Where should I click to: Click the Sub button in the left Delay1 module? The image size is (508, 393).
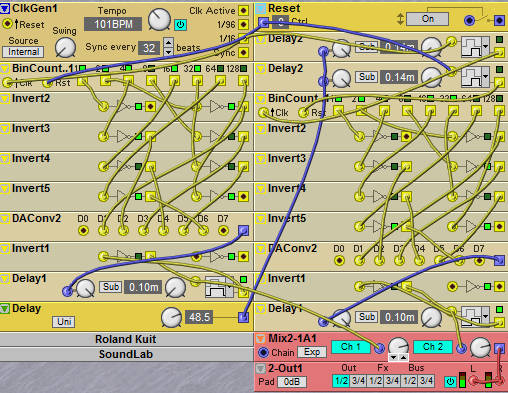pyautogui.click(x=111, y=287)
